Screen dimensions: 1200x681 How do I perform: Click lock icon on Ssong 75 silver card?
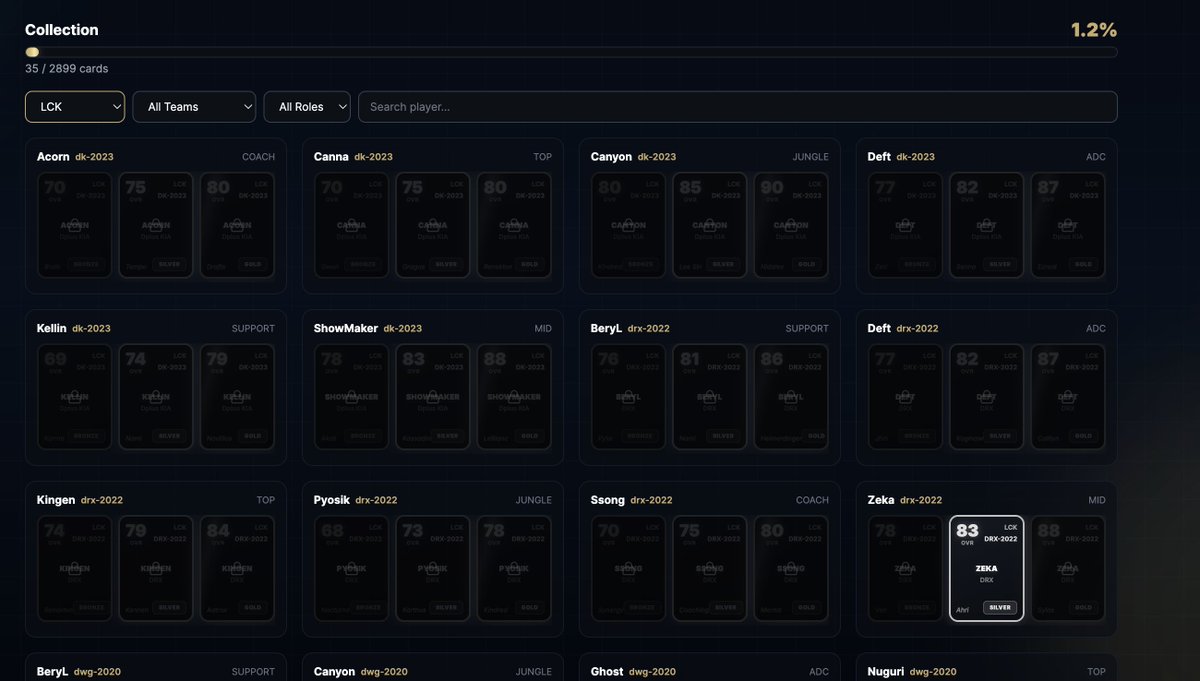(710, 569)
